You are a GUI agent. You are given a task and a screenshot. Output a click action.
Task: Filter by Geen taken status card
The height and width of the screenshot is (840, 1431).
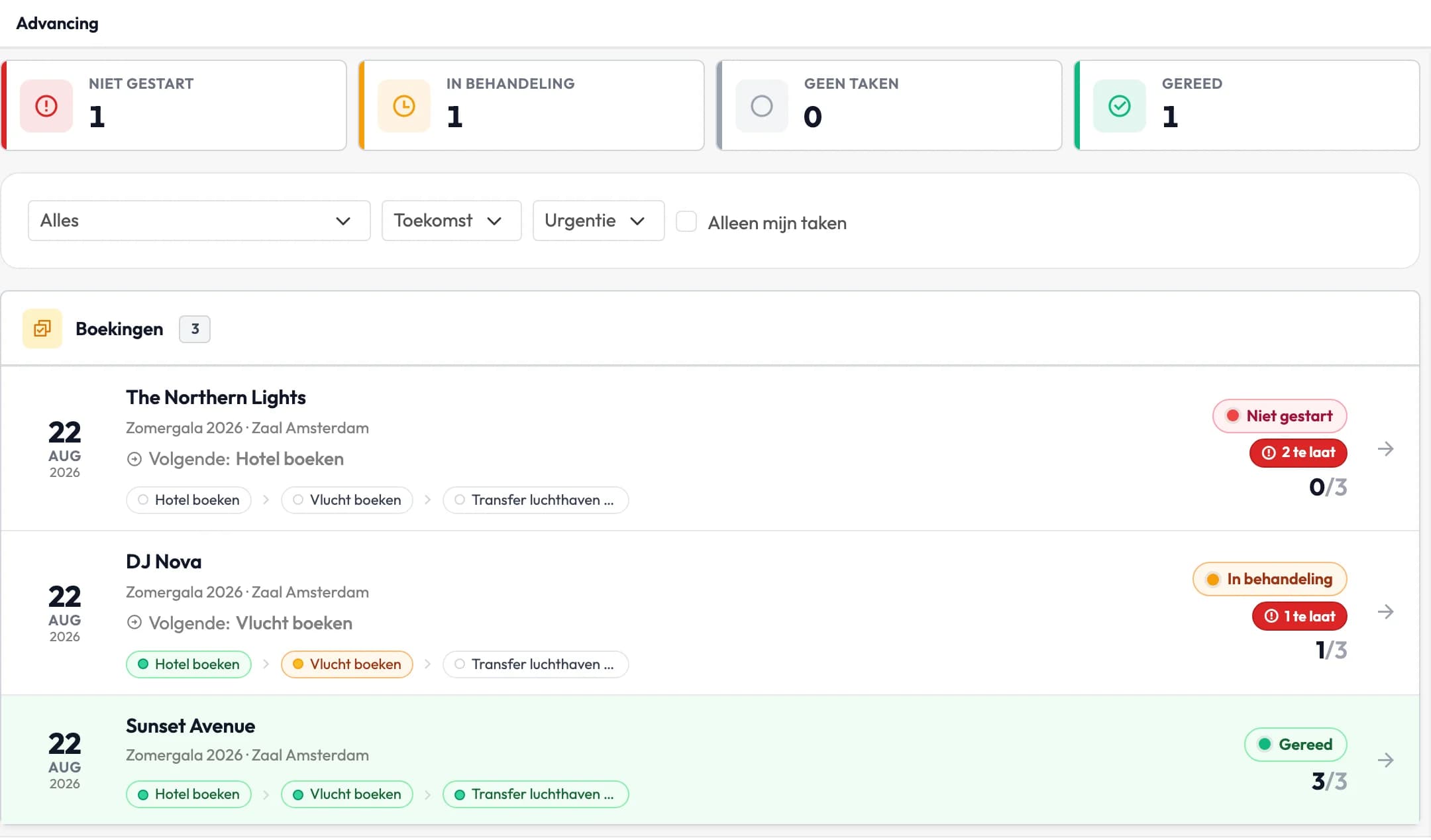(889, 105)
